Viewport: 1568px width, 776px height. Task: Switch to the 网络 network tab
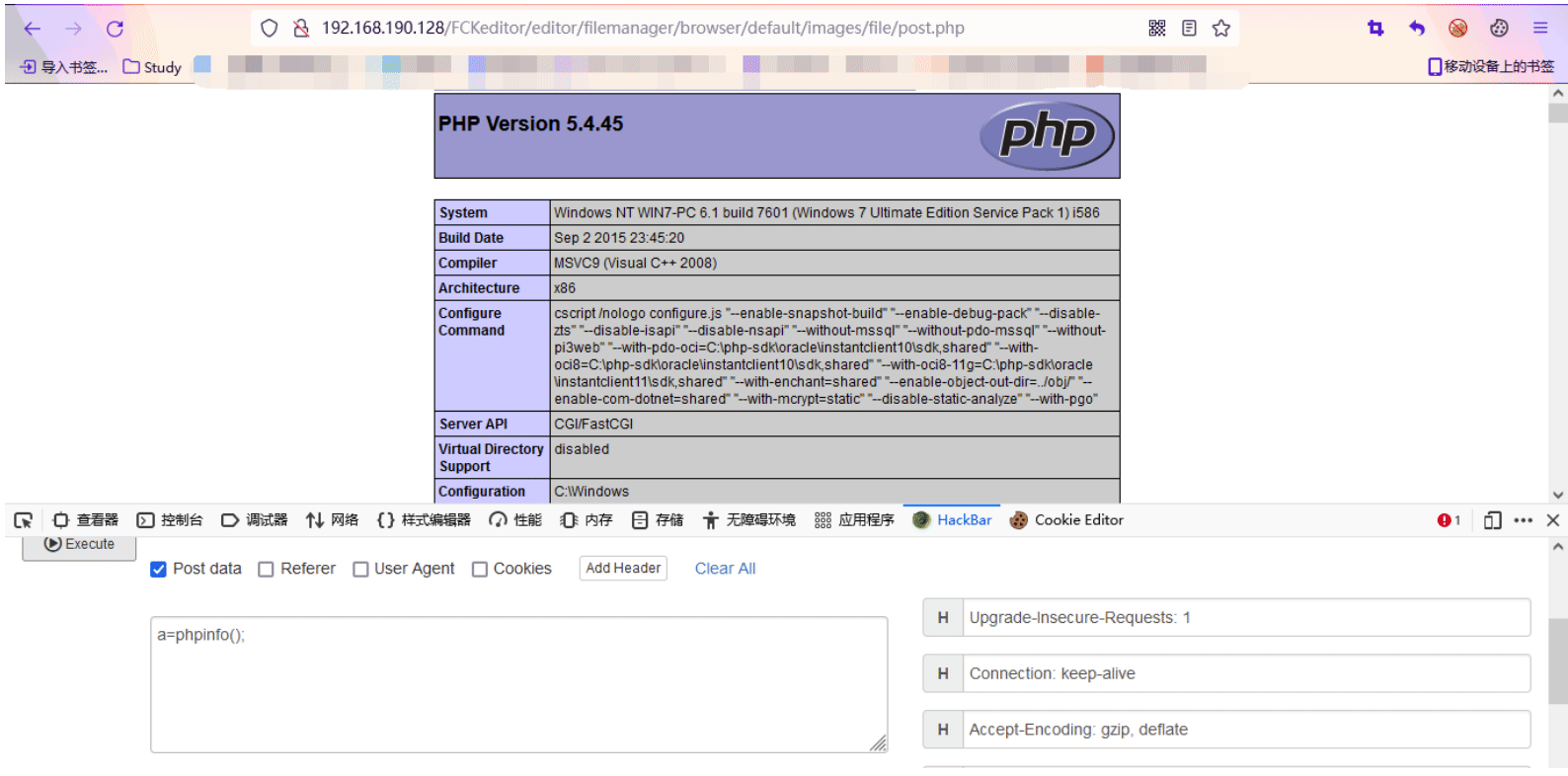click(332, 520)
